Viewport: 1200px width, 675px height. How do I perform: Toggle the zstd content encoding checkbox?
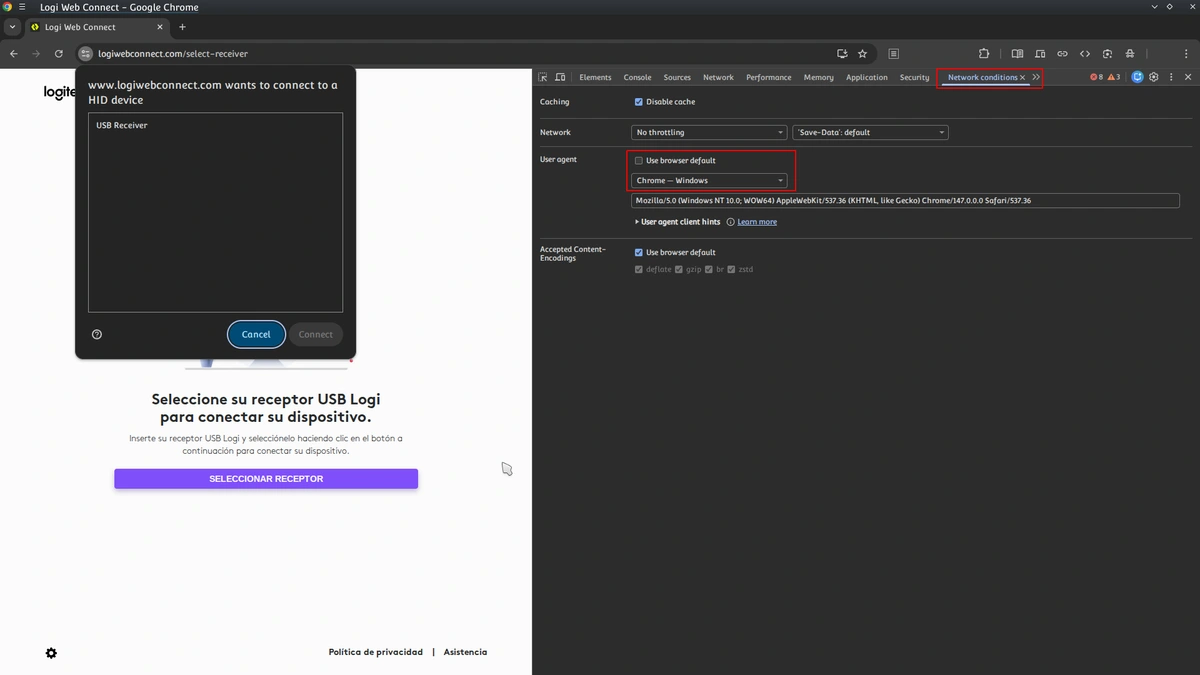click(x=731, y=269)
